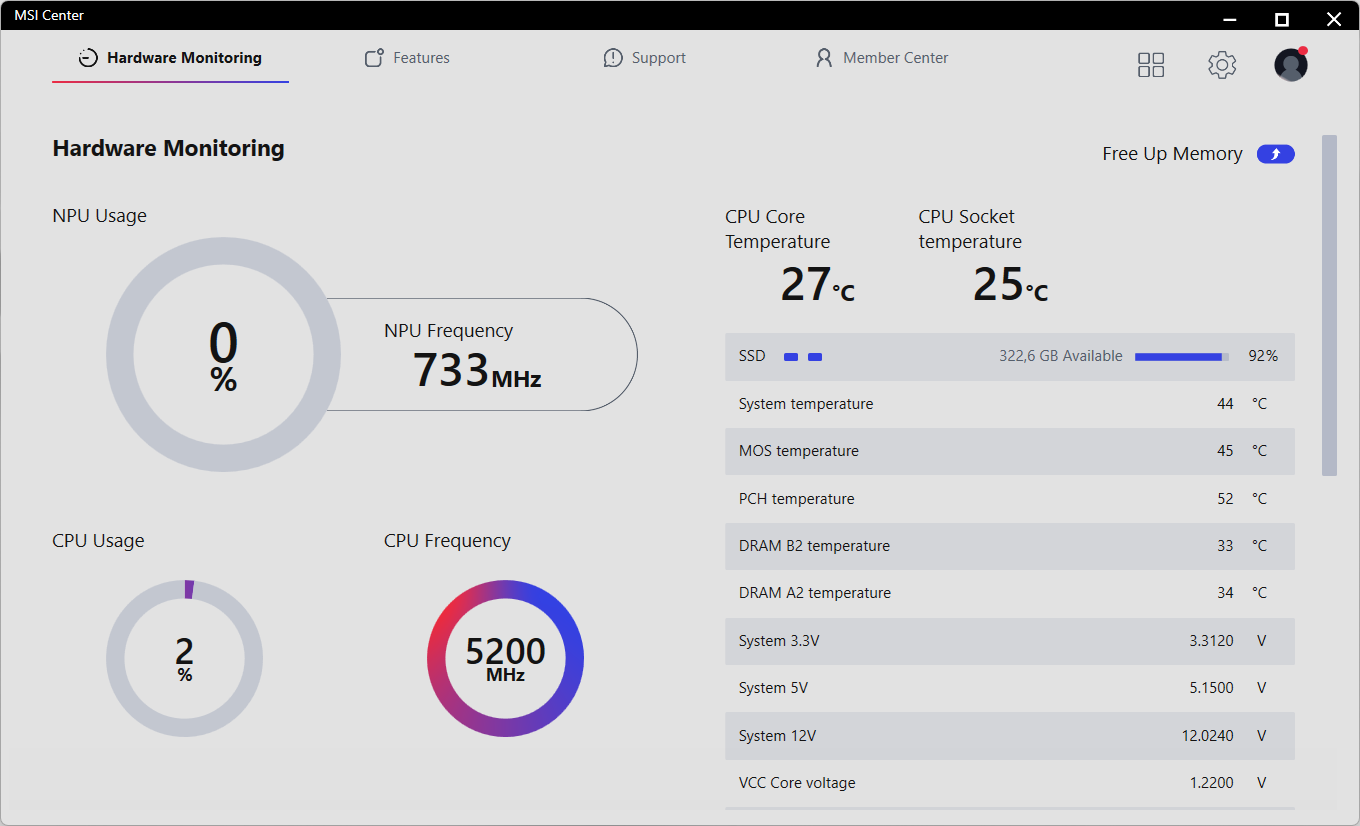Click the 5.1500 System 5V value
The height and width of the screenshot is (826, 1360).
point(1212,688)
